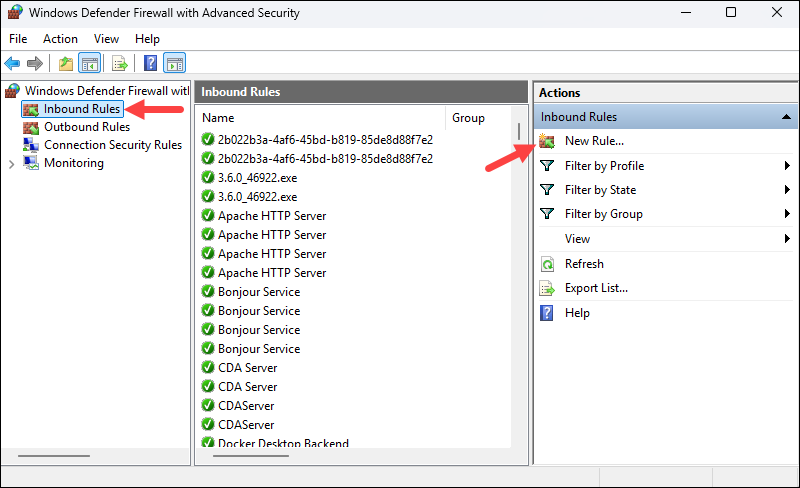Image resolution: width=800 pixels, height=488 pixels.
Task: Click Filter by State action
Action: pyautogui.click(x=600, y=190)
